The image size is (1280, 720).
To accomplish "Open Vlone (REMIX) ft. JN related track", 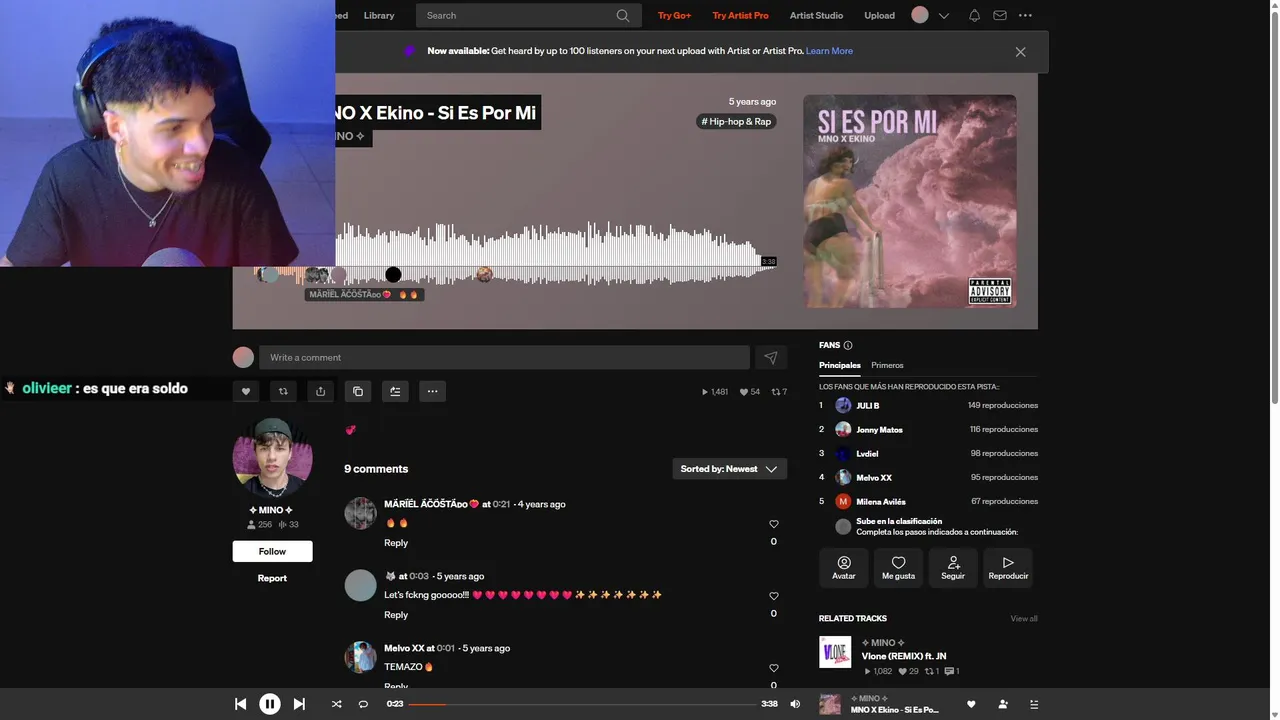I will click(904, 656).
